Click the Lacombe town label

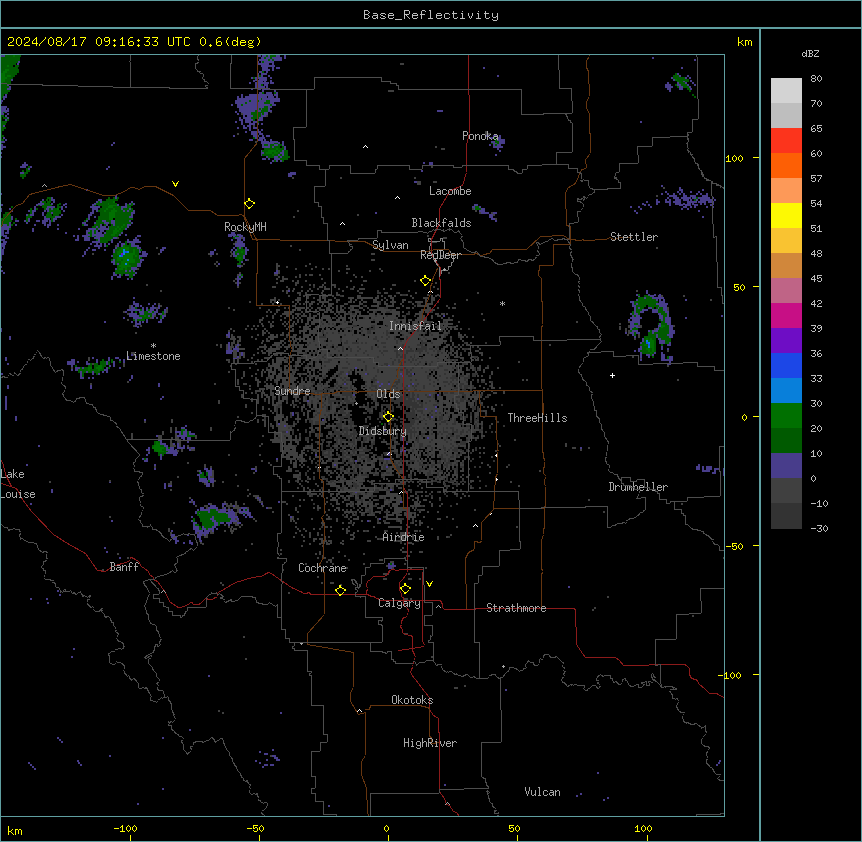pos(450,191)
